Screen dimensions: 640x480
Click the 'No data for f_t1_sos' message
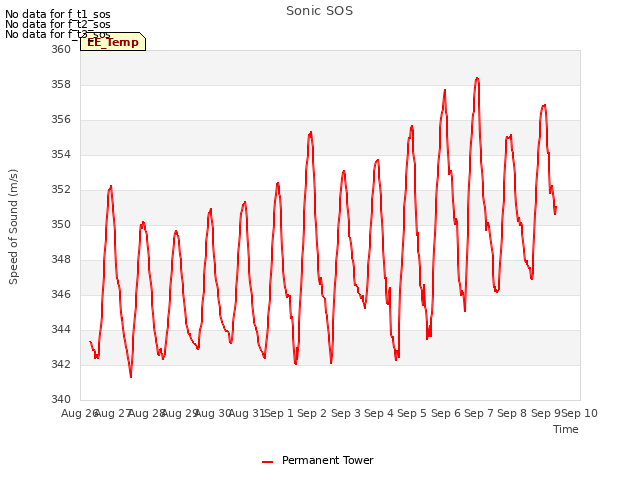click(58, 14)
